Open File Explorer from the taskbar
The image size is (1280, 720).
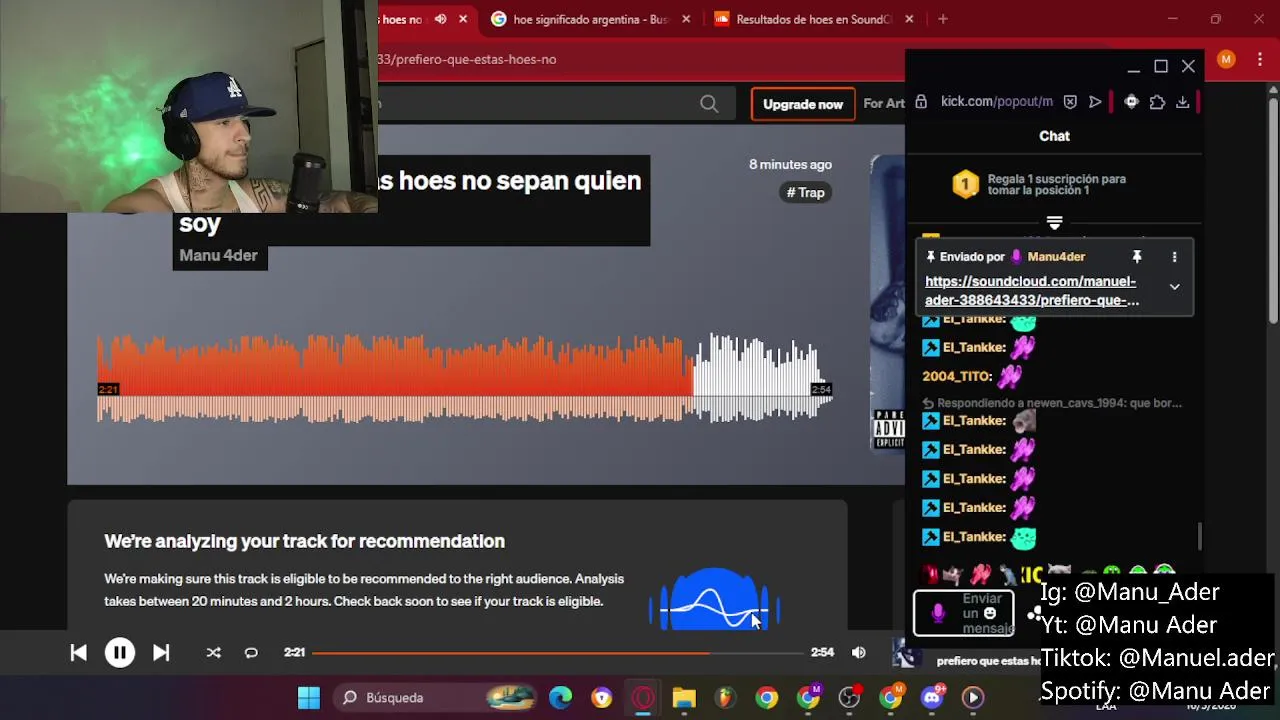tap(684, 697)
